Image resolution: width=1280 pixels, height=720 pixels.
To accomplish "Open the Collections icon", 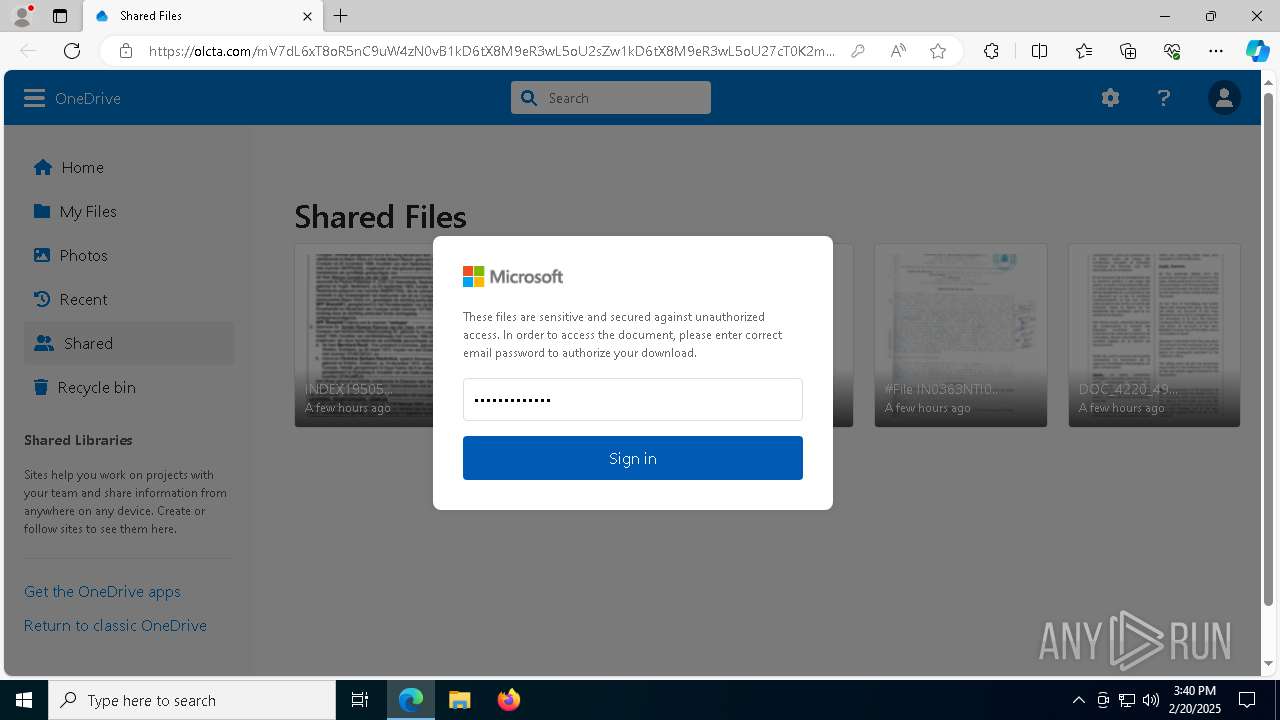I will click(1128, 51).
